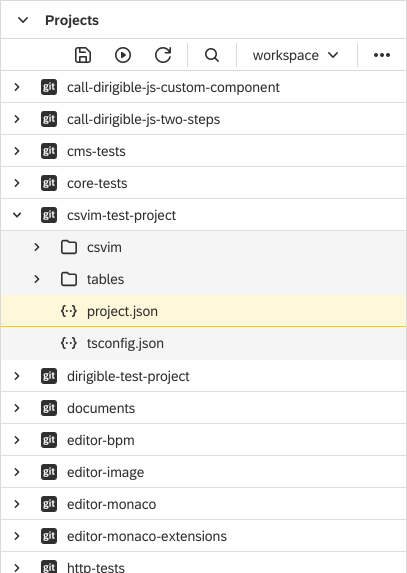Click git icon beside documents
The height and width of the screenshot is (573, 407).
click(x=49, y=408)
